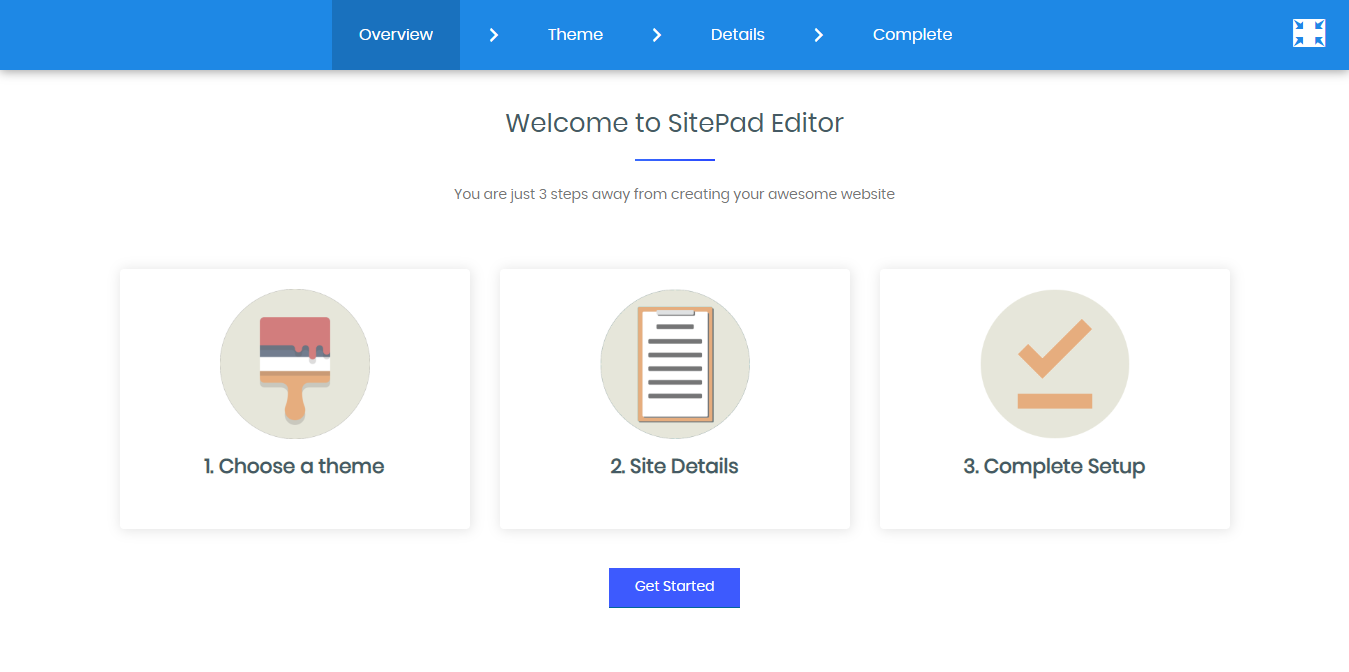
Task: Click the "Welcome to SitePad Editor" heading
Action: coord(675,123)
